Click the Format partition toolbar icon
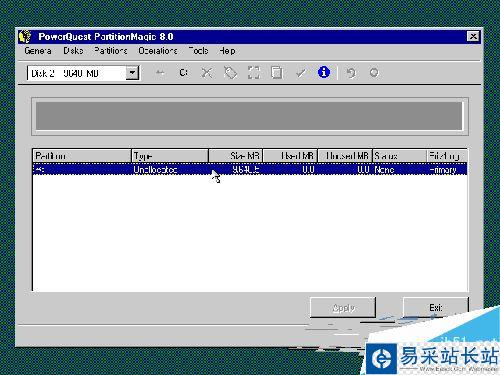The image size is (500, 375). pos(254,72)
